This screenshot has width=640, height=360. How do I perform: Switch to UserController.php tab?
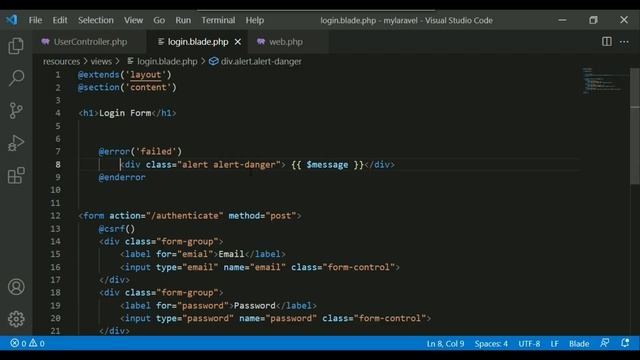click(90, 42)
